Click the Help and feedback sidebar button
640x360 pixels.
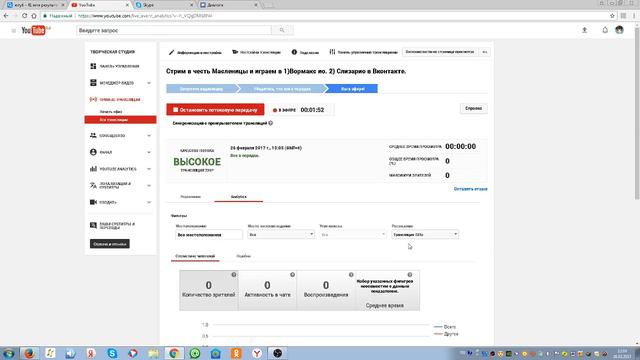tap(110, 244)
